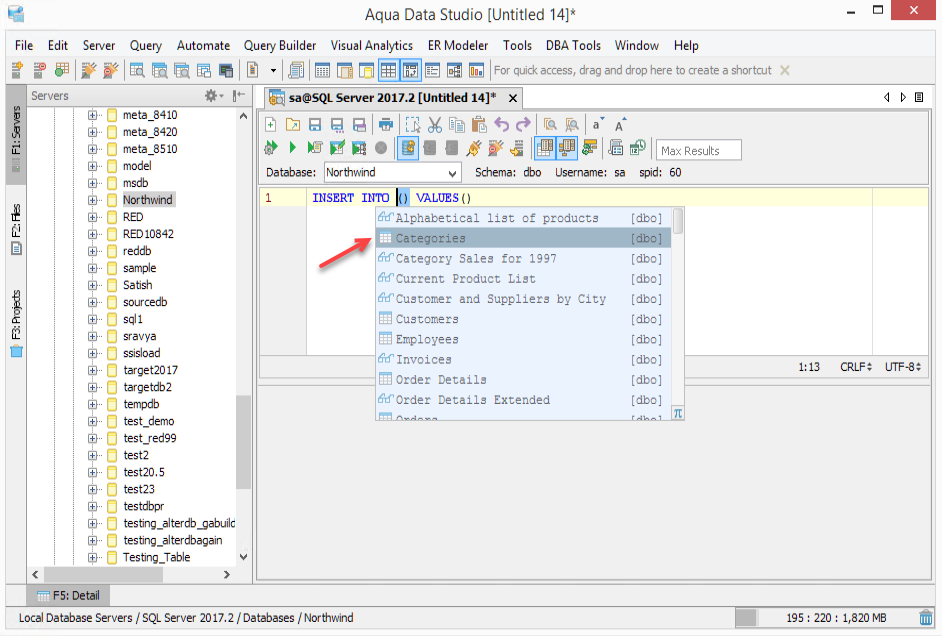Screen dimensions: 942x636
Task: Open the Query Builder menu
Action: click(x=279, y=46)
